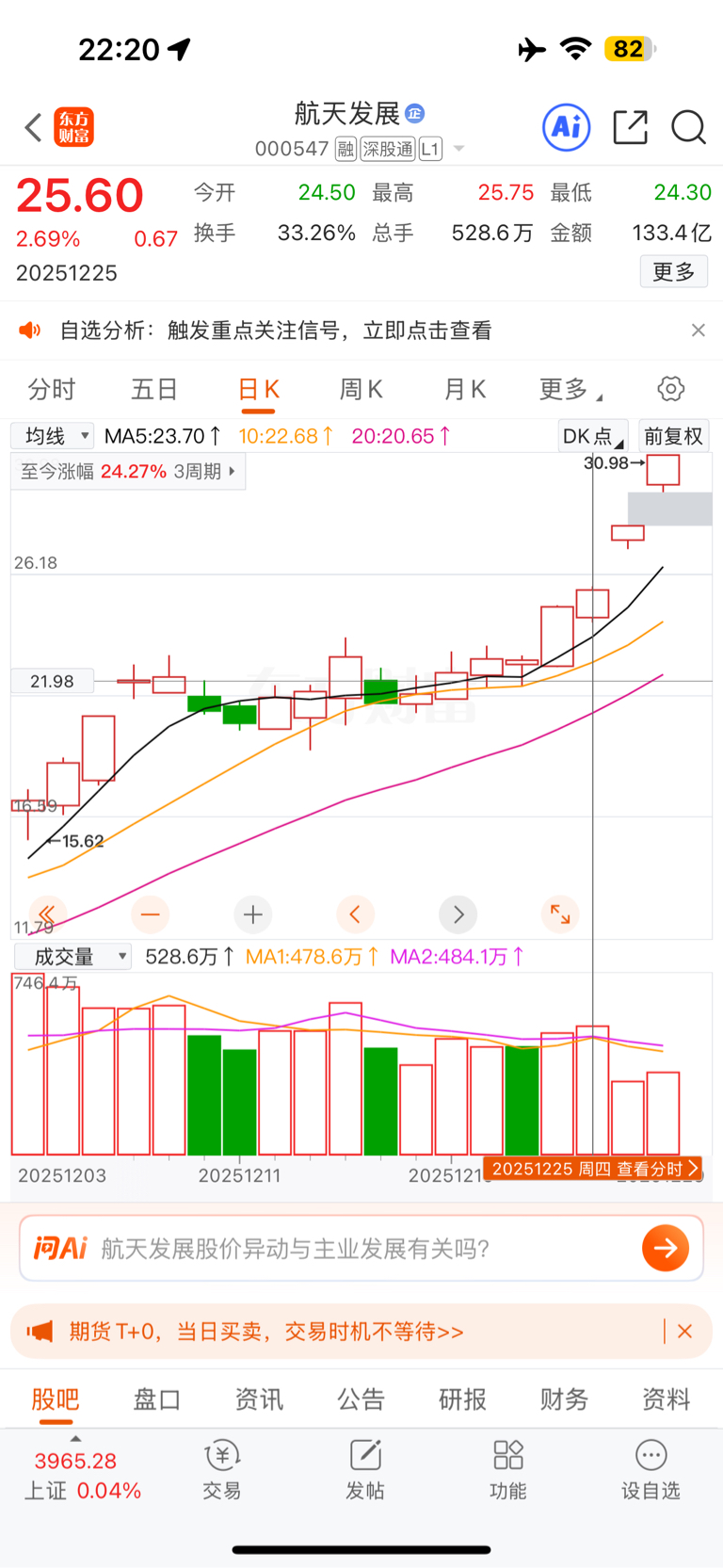Open the 自选分析 signal notice
Screen dimensions: 723x1568
[x=276, y=330]
